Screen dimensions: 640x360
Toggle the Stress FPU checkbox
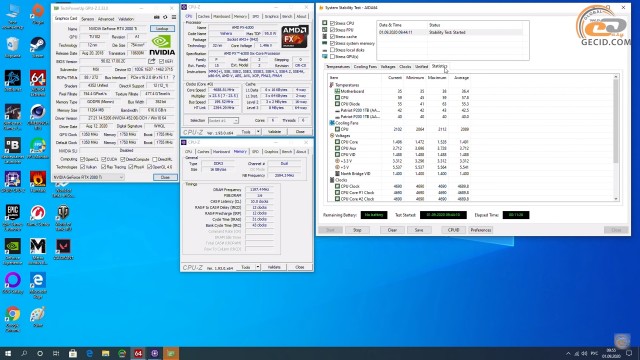pos(332,30)
